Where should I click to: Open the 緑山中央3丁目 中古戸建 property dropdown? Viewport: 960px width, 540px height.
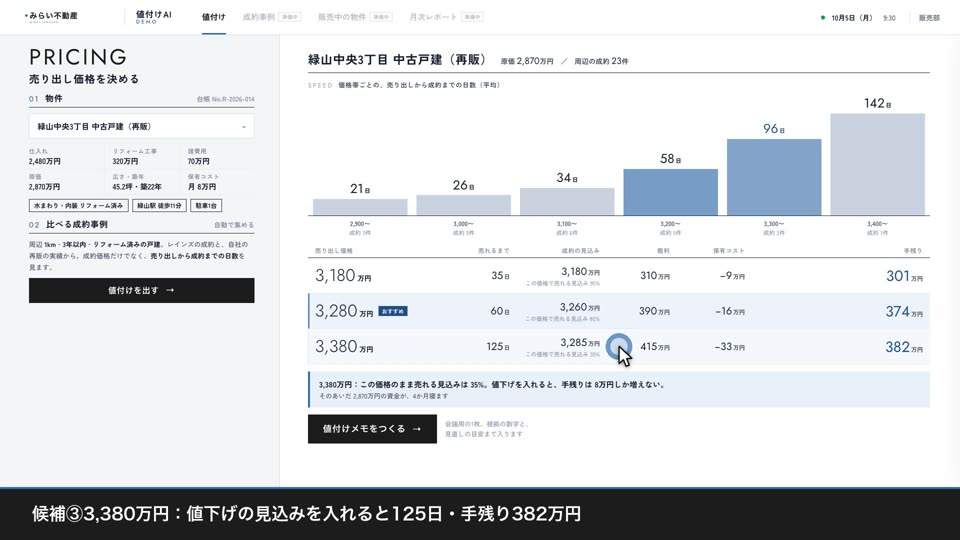click(x=141, y=126)
